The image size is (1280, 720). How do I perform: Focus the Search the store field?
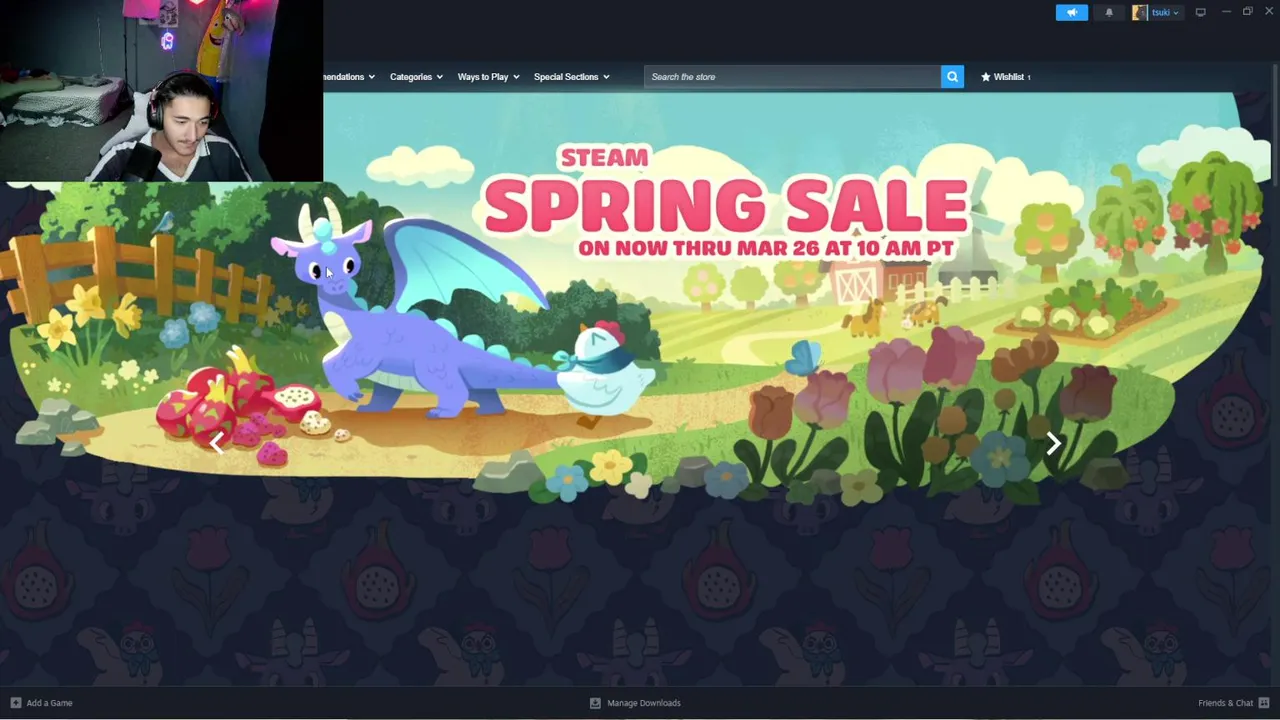(x=792, y=77)
